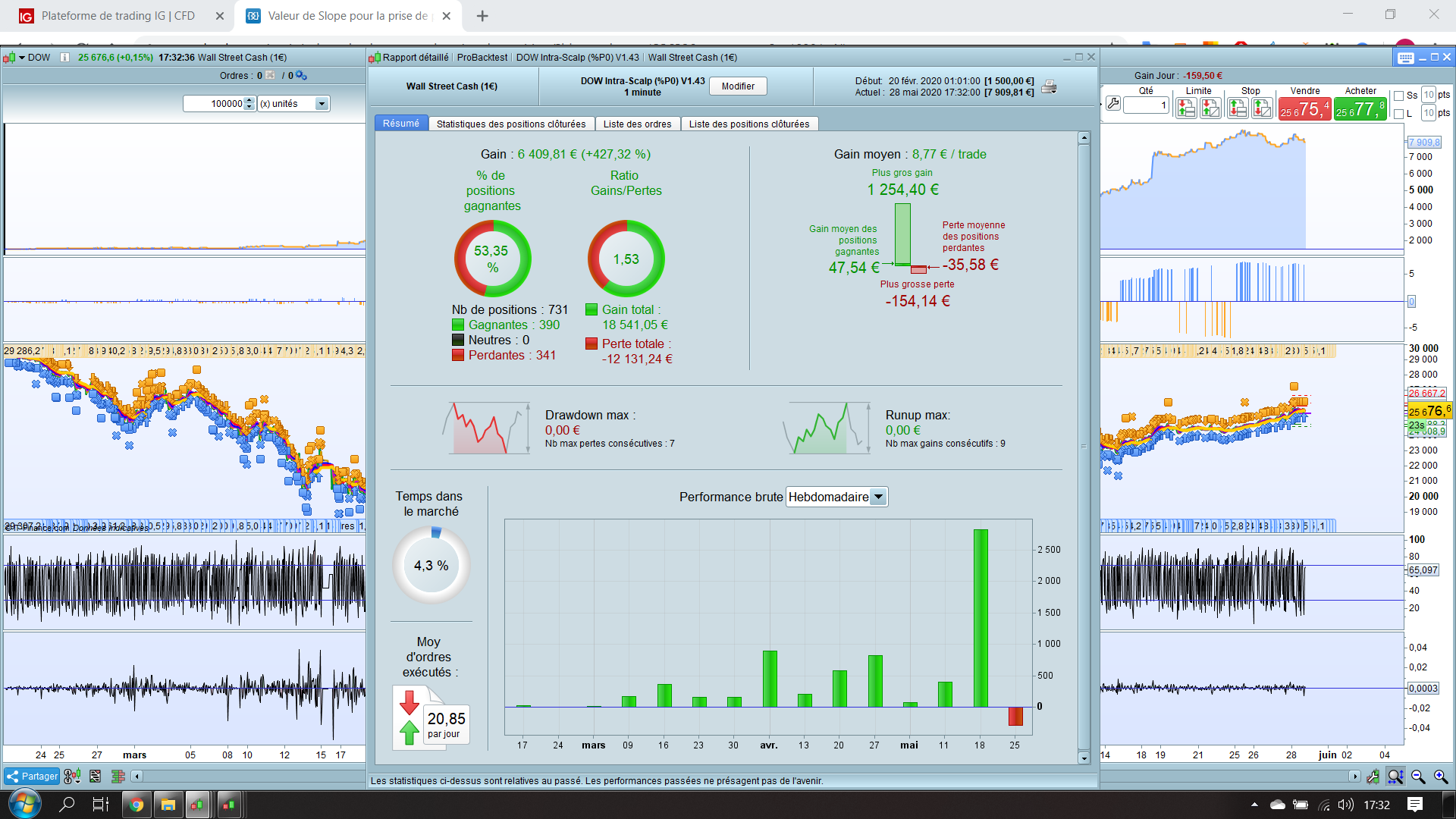1456x819 pixels.
Task: Enable the Ss stop checkbox
Action: [x=1399, y=96]
